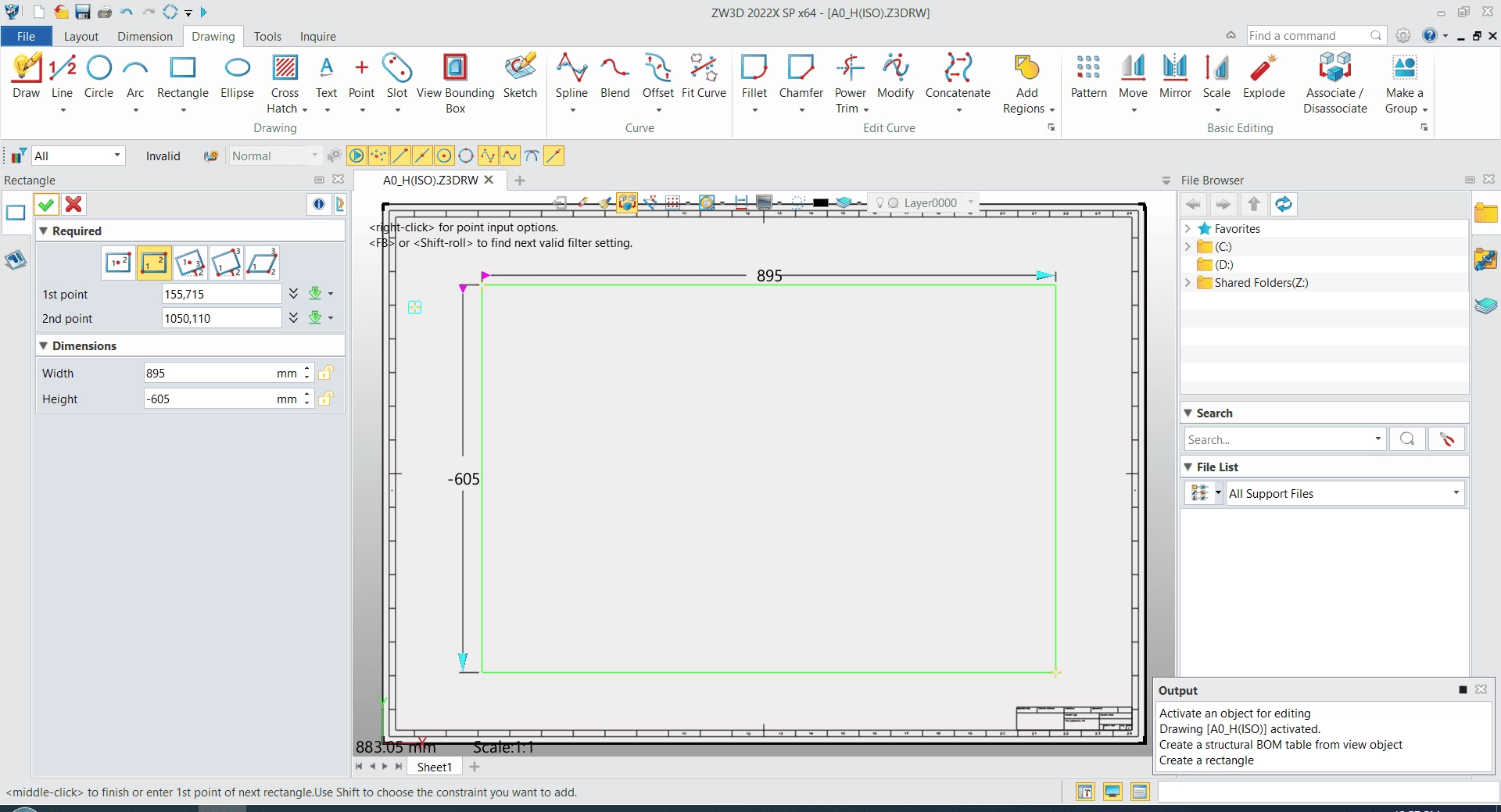Toggle the circle center snap filter

(x=444, y=156)
